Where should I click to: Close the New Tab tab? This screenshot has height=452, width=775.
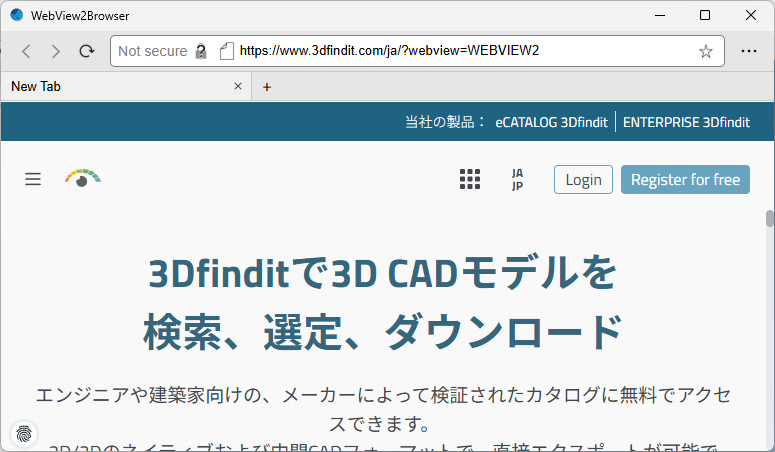pyautogui.click(x=238, y=87)
